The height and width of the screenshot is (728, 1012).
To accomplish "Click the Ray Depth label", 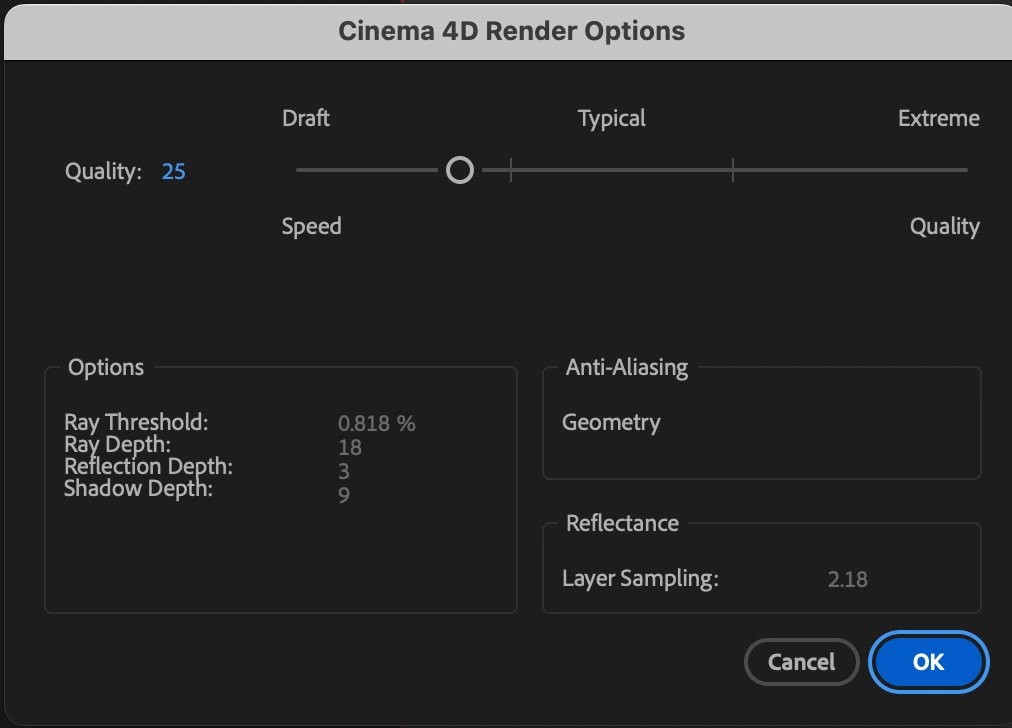I will point(117,445).
